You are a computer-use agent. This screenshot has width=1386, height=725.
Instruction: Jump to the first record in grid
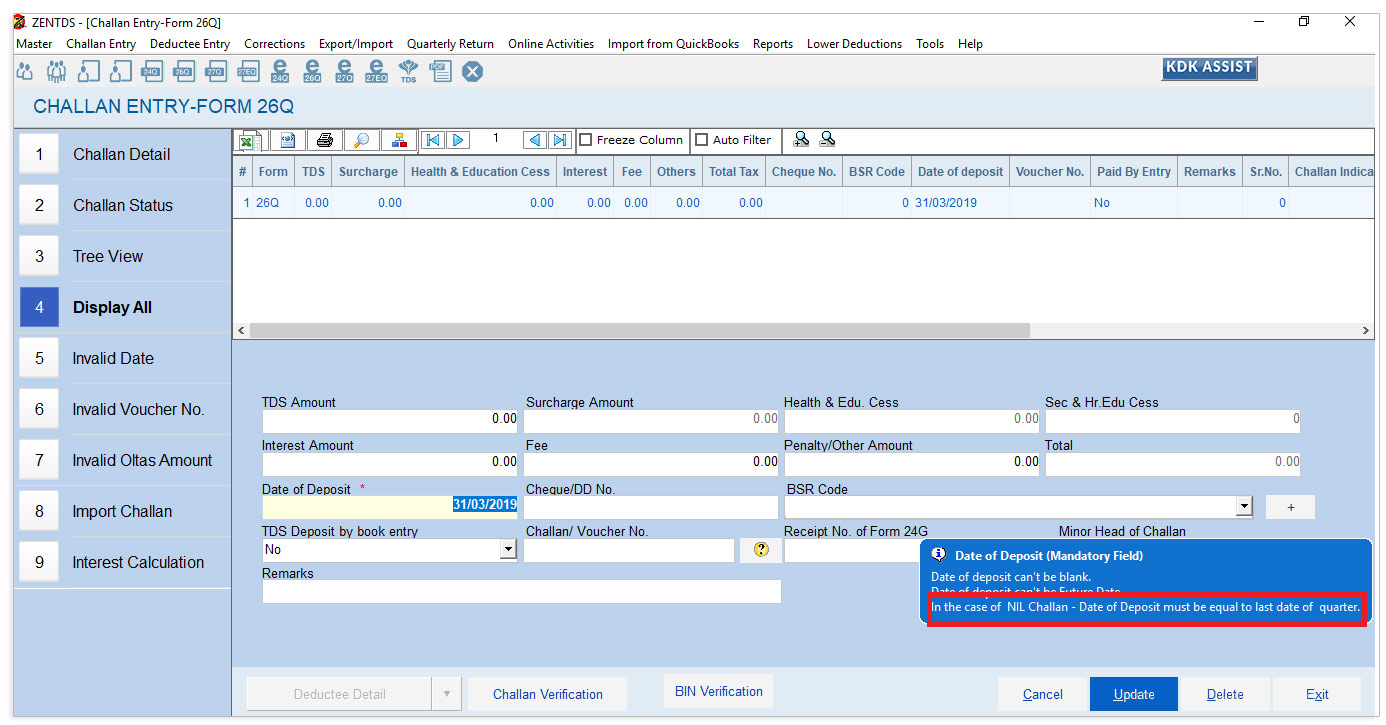(432, 140)
